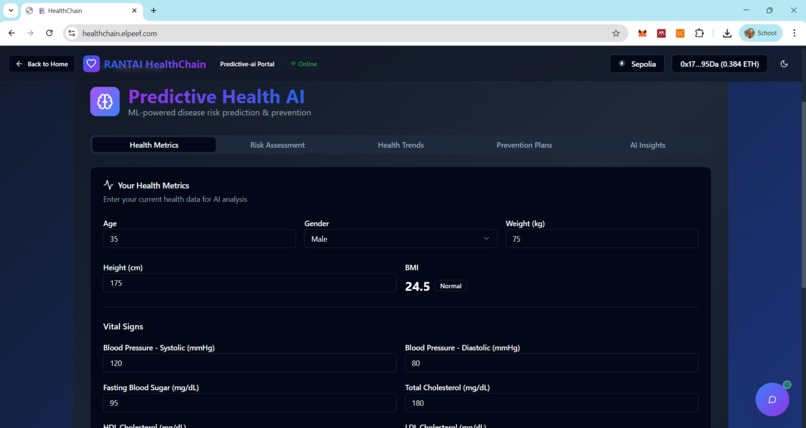
Task: Open the School profile button
Action: [761, 33]
